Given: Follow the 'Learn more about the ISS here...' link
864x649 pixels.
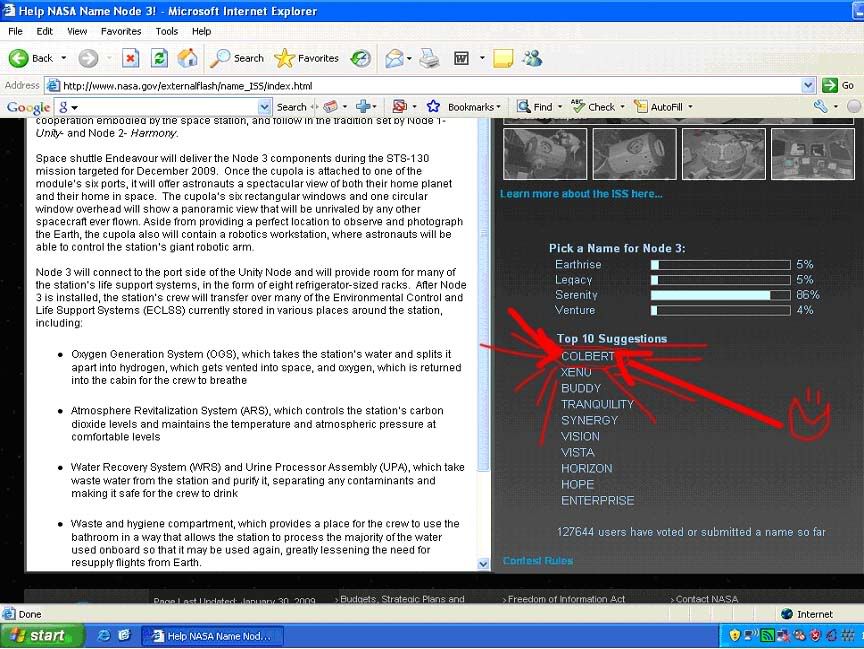Looking at the screenshot, I should (581, 194).
